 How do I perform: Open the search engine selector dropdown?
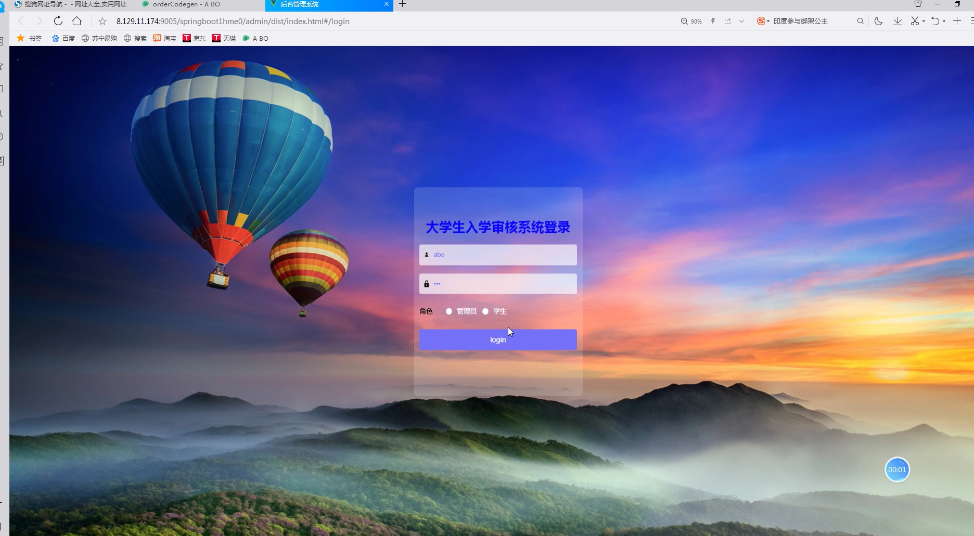click(x=763, y=21)
